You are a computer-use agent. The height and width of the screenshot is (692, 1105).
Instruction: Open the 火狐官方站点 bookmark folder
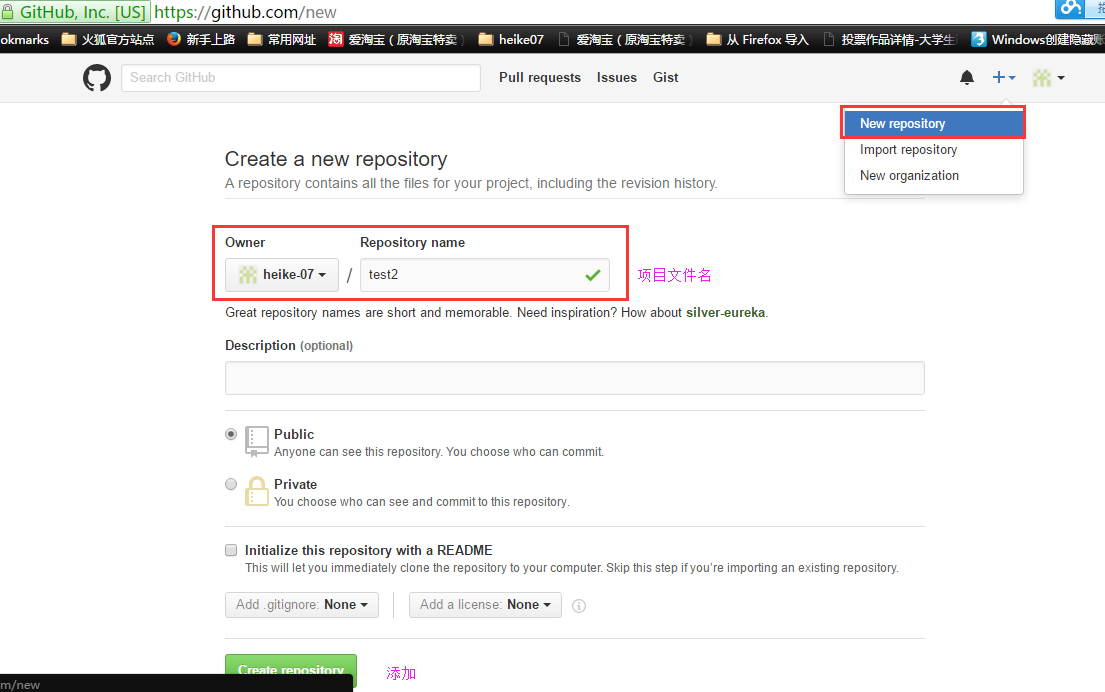point(108,39)
